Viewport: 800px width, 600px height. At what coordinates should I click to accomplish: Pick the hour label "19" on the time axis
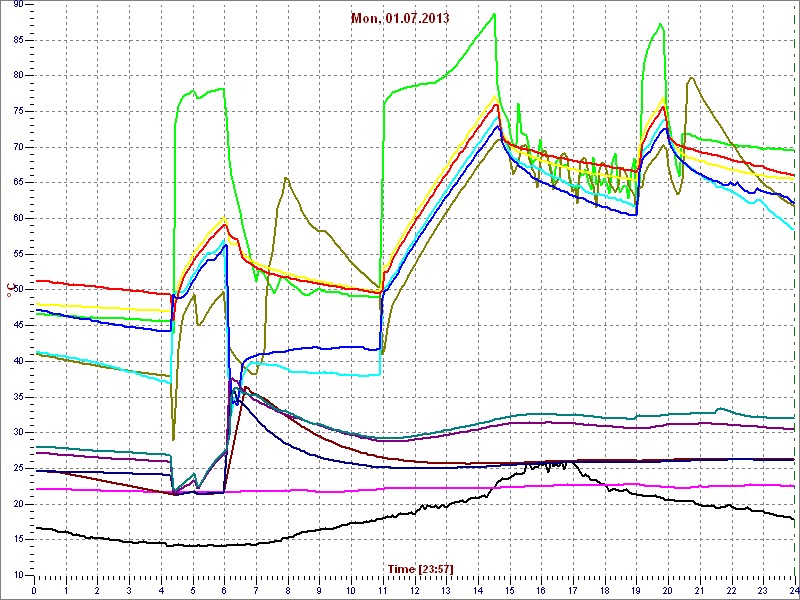pos(635,588)
